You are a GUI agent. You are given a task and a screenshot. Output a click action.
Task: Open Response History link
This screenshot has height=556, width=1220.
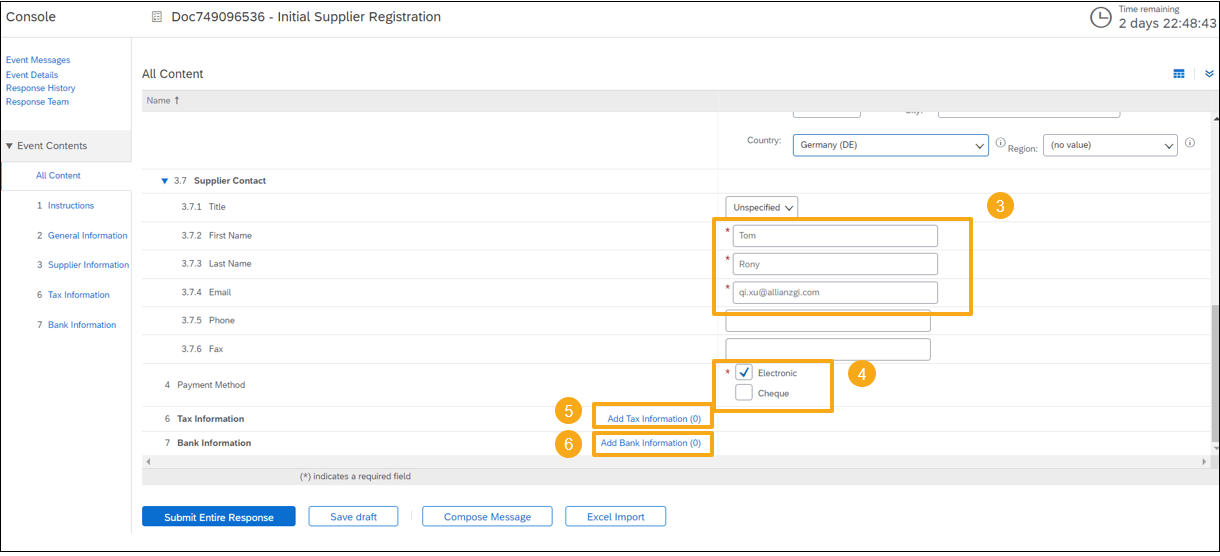(41, 88)
